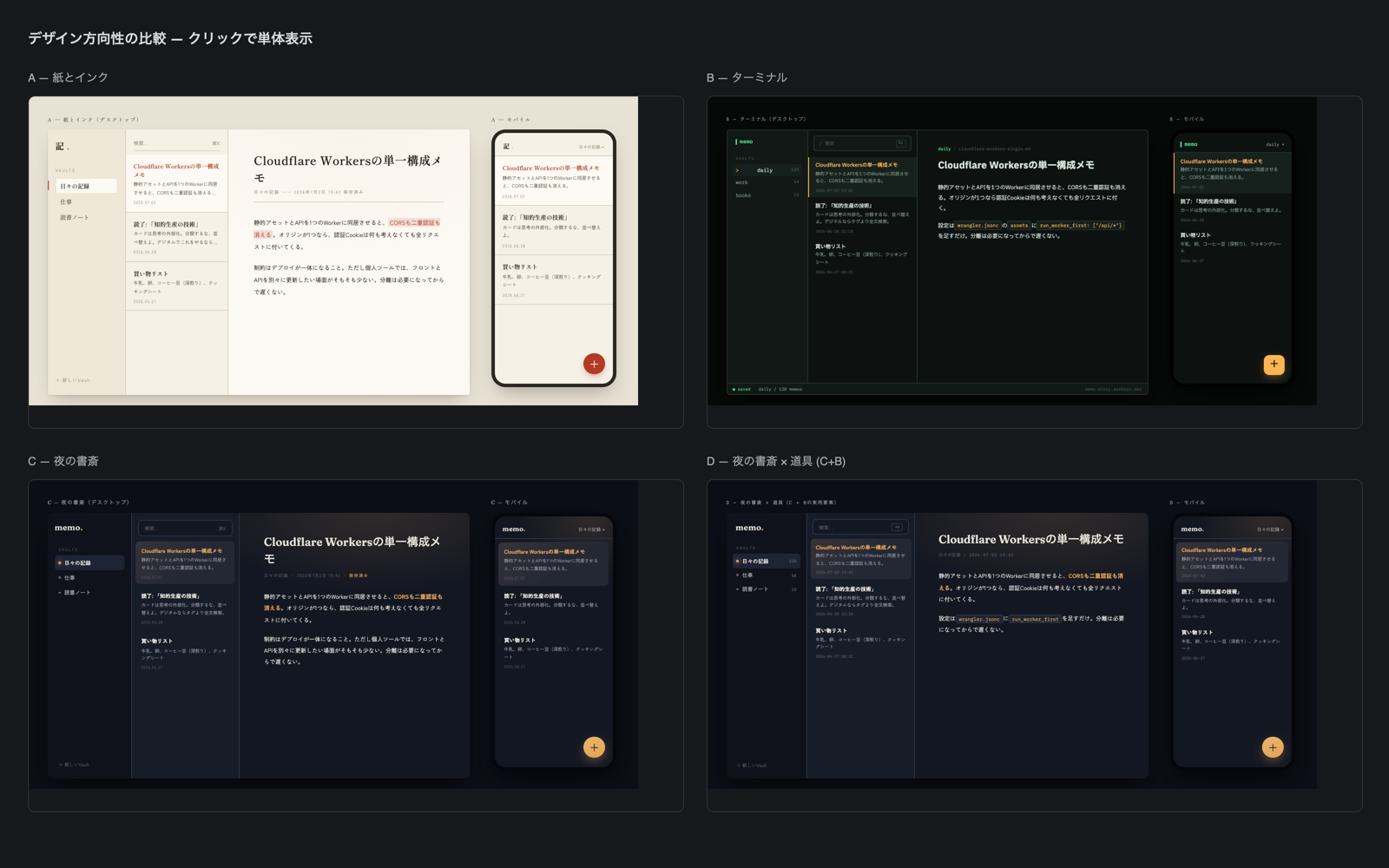Click the keyboard shortcut badge in terminal search box

tap(900, 143)
